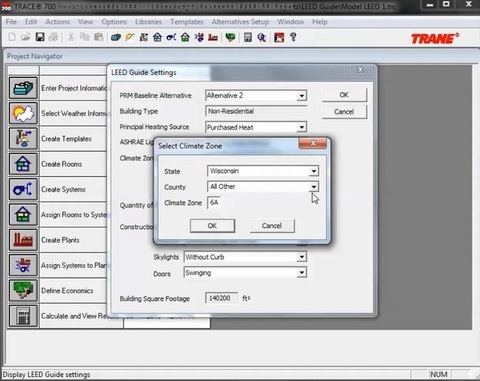Click the Save disk icon in the toolbar
480x381 pixels.
[40, 37]
